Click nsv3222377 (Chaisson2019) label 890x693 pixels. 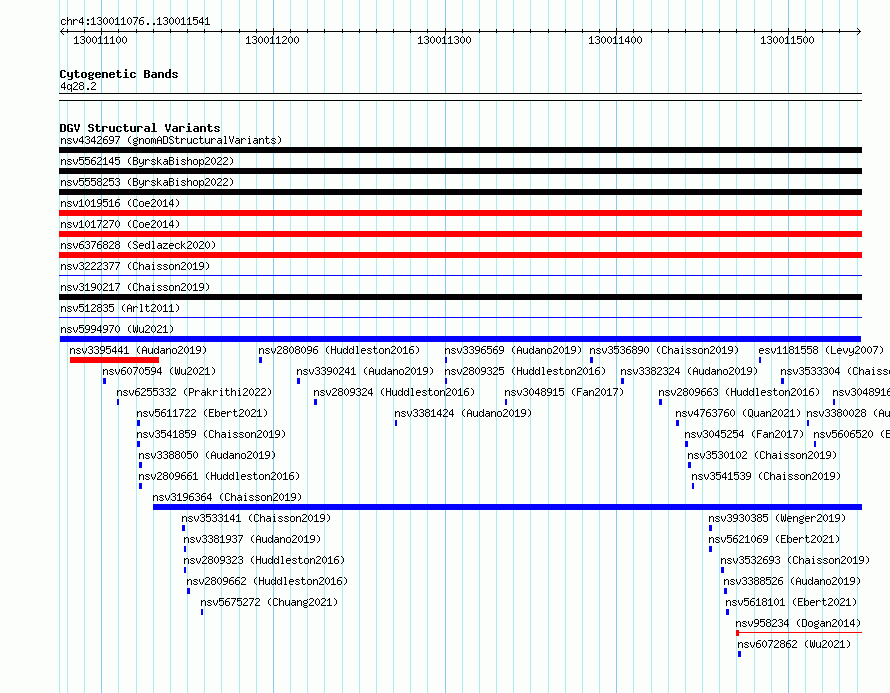(135, 266)
